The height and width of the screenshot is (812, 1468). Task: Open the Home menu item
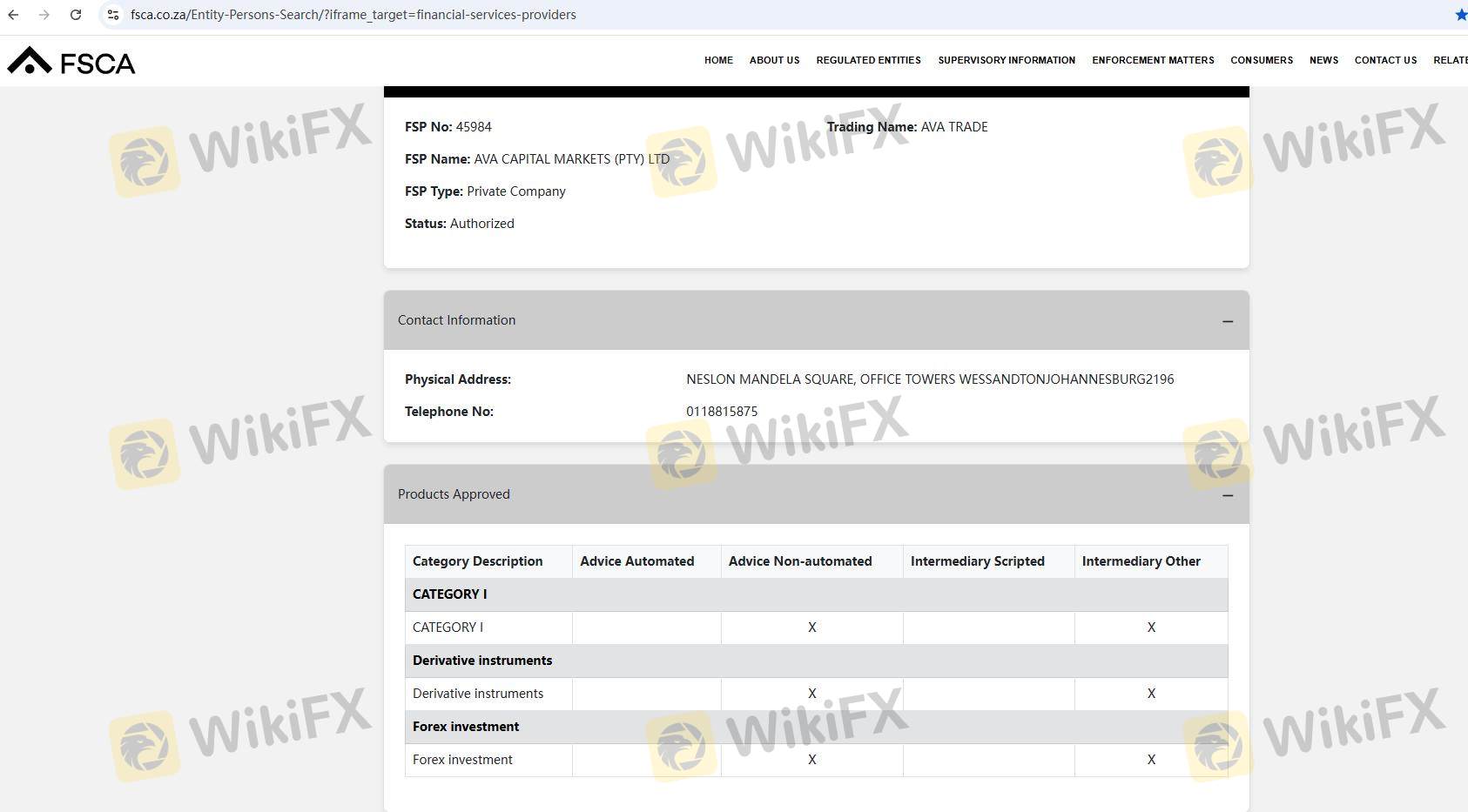(718, 60)
